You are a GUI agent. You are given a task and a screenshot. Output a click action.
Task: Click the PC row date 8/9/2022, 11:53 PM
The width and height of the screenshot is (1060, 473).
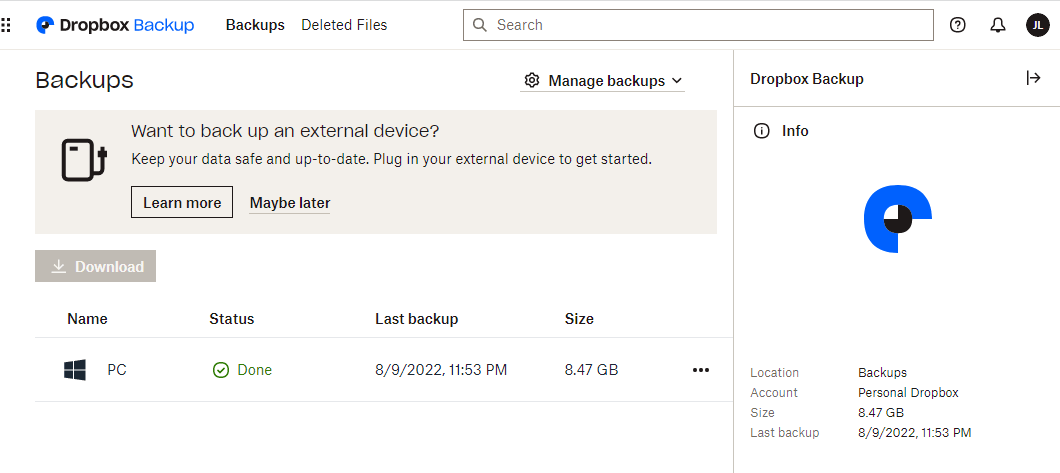coord(441,370)
